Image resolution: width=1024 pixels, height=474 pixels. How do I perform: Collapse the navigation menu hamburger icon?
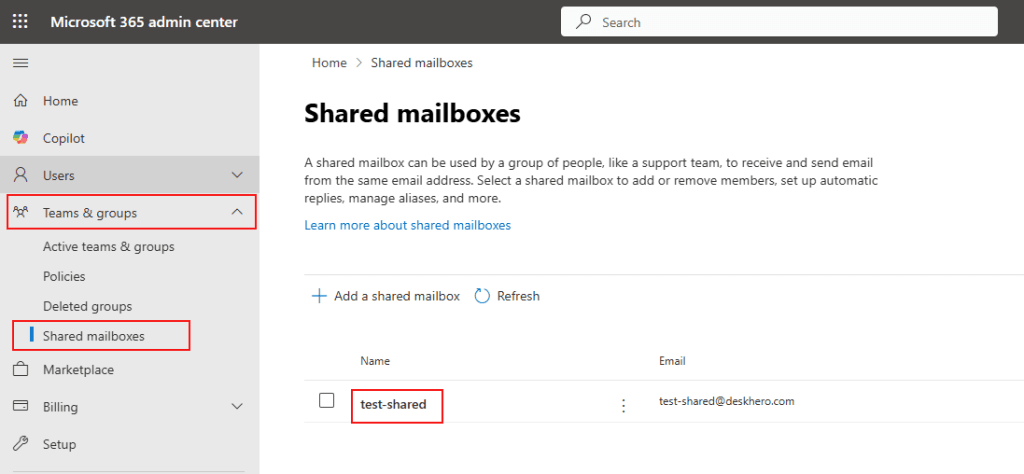coord(20,63)
